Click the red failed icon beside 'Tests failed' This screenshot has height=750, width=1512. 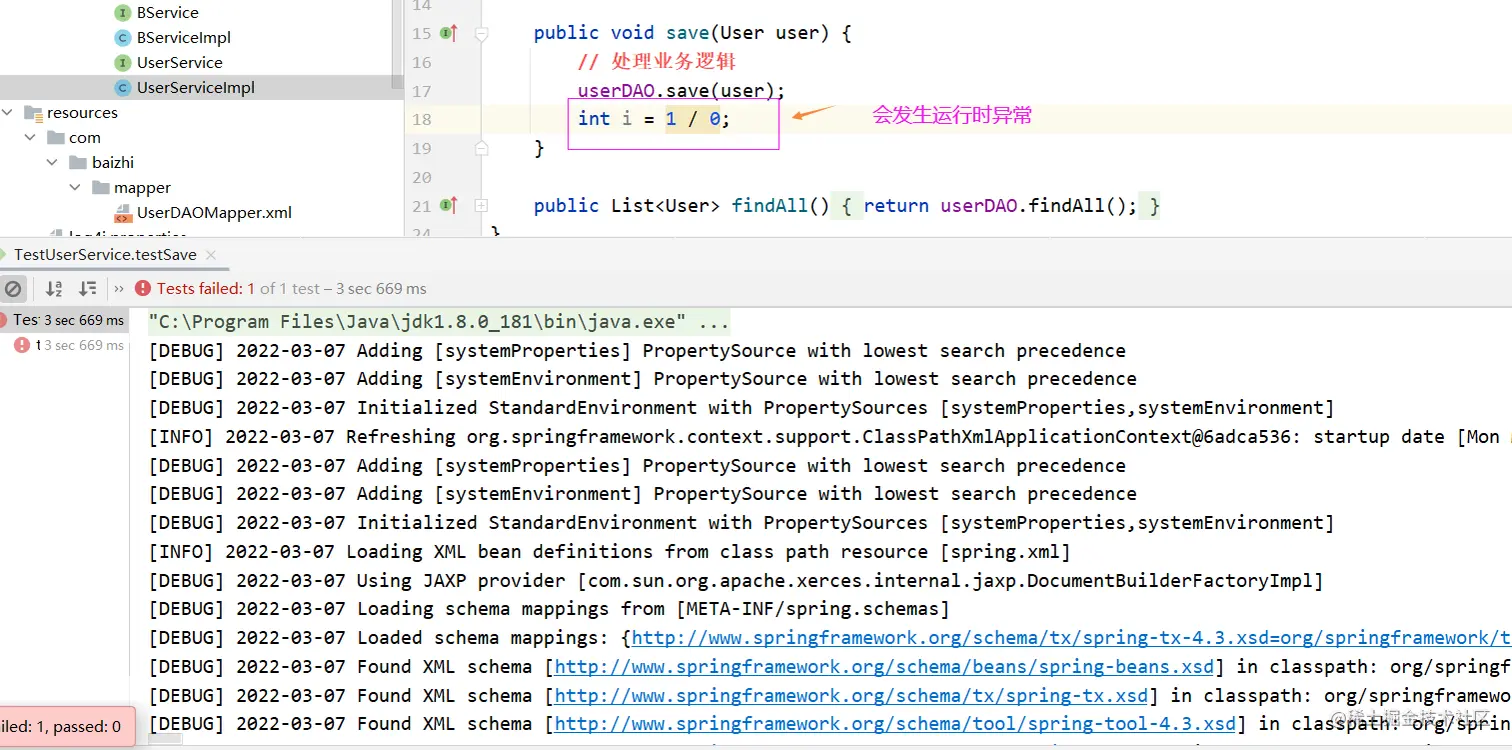pos(143,289)
